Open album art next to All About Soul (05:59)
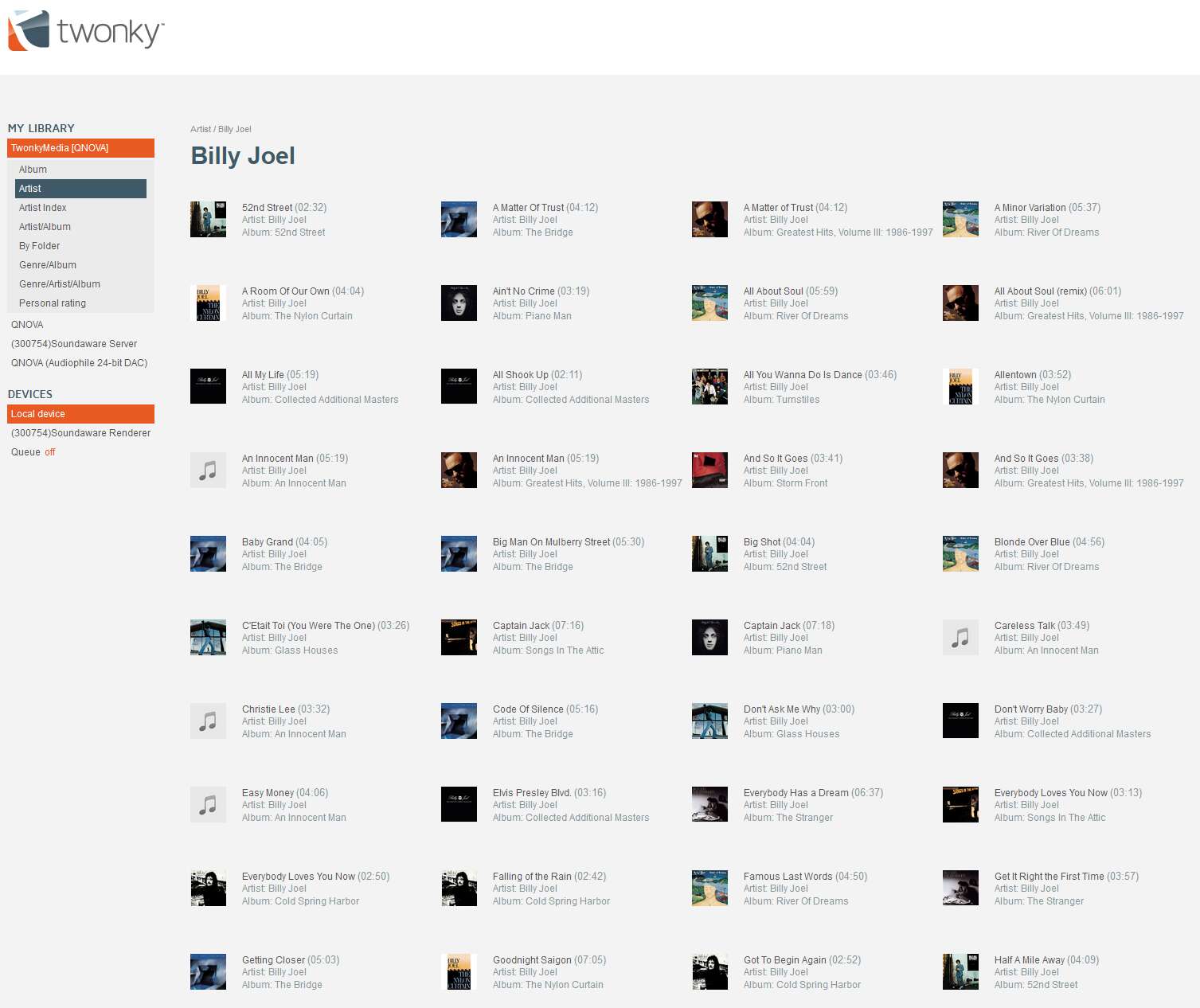The image size is (1200, 1008). 709,303
